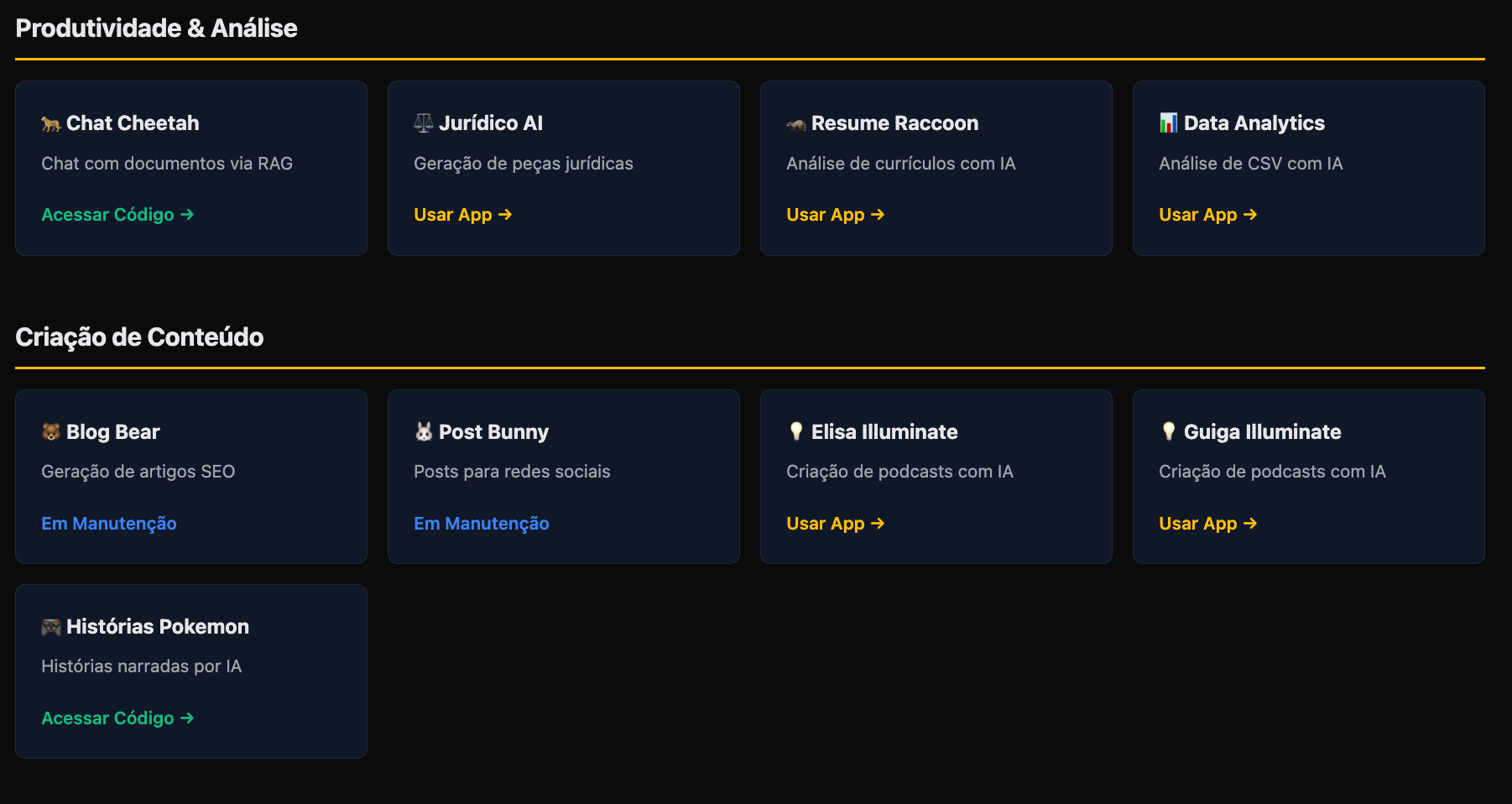Open the Guiga Illuminate app
The image size is (1512, 804).
1208,523
